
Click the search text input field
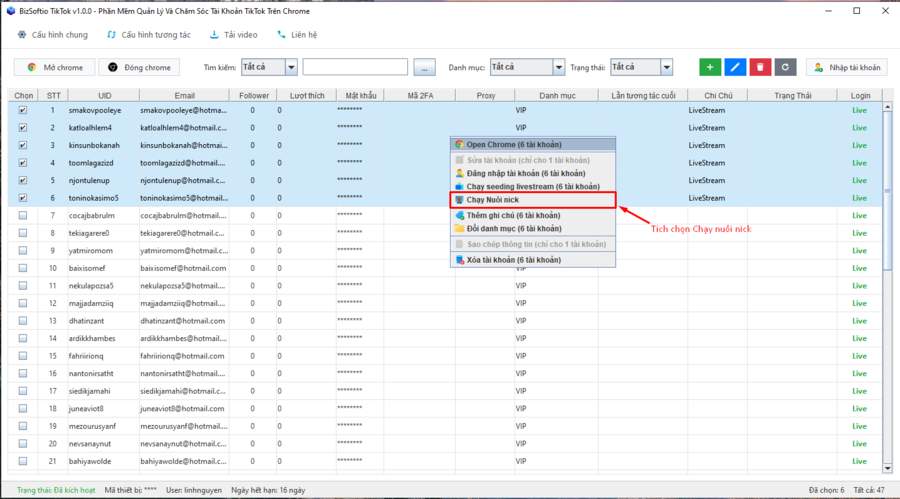pyautogui.click(x=355, y=67)
